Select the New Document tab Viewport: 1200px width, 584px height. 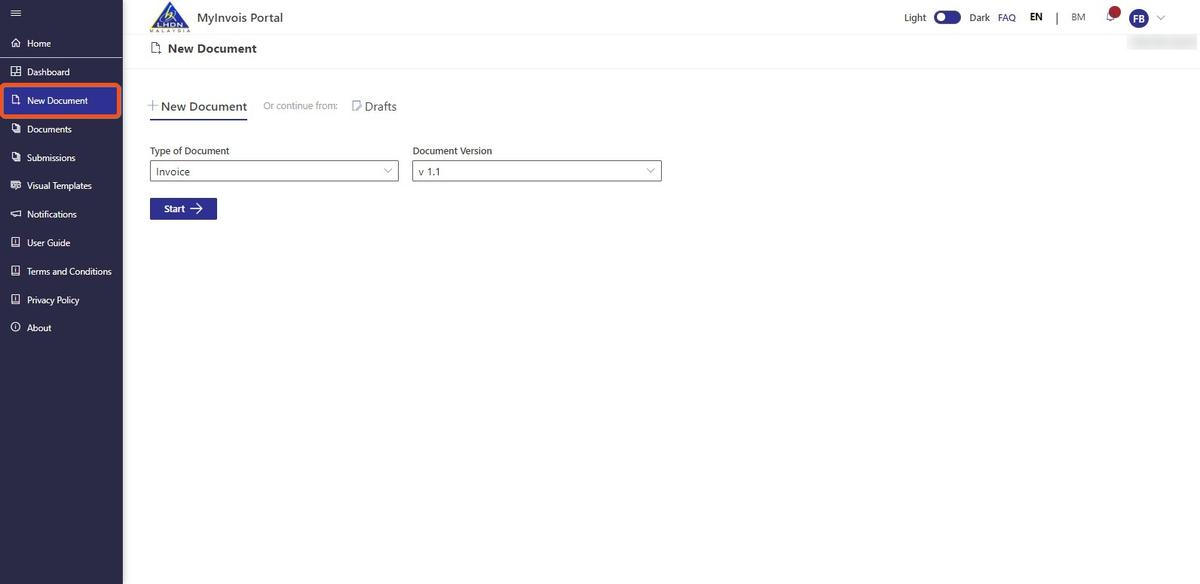[x=198, y=106]
